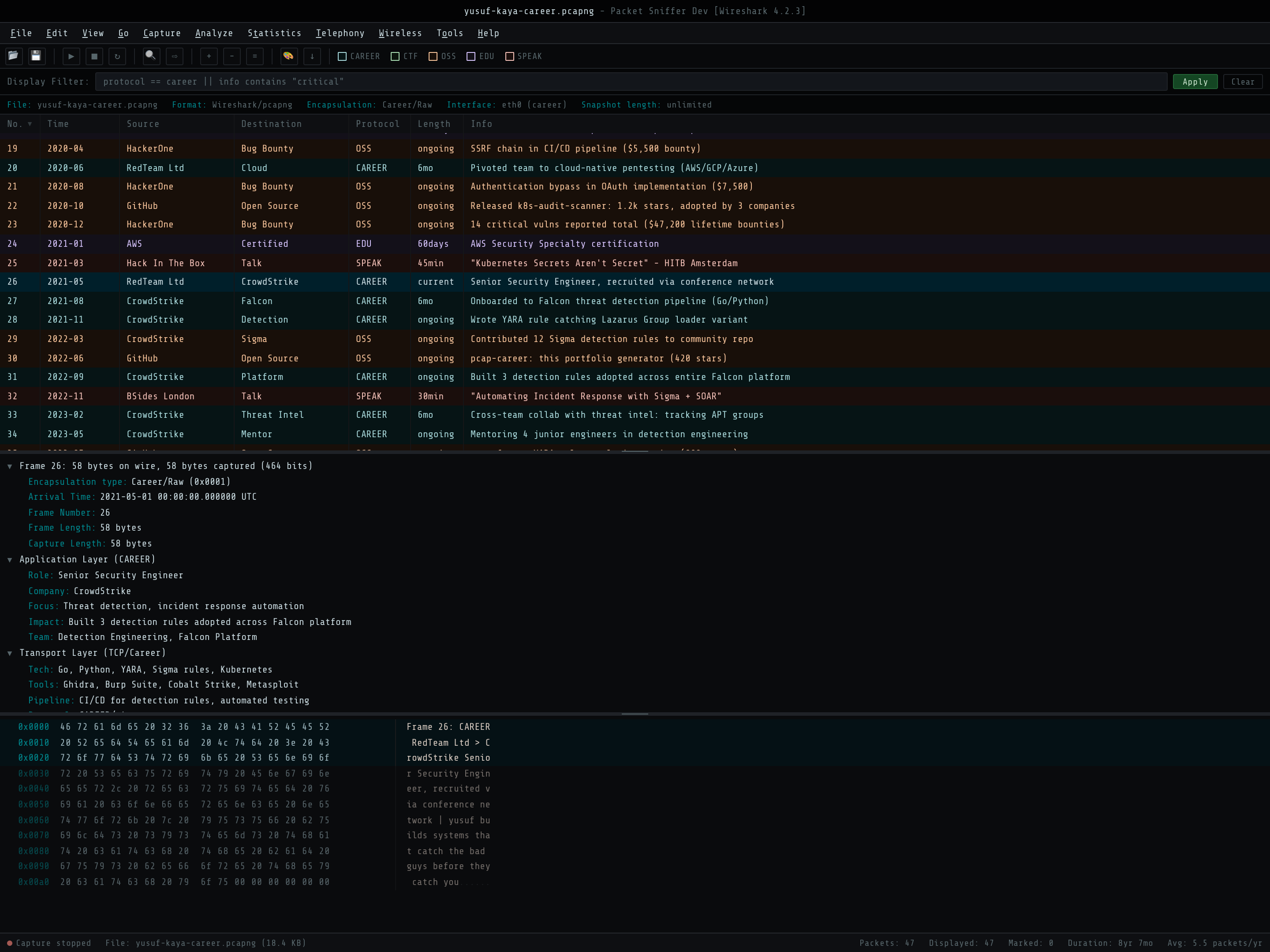The width and height of the screenshot is (1270, 952).
Task: Click inside the display filter input field
Action: click(x=574, y=82)
